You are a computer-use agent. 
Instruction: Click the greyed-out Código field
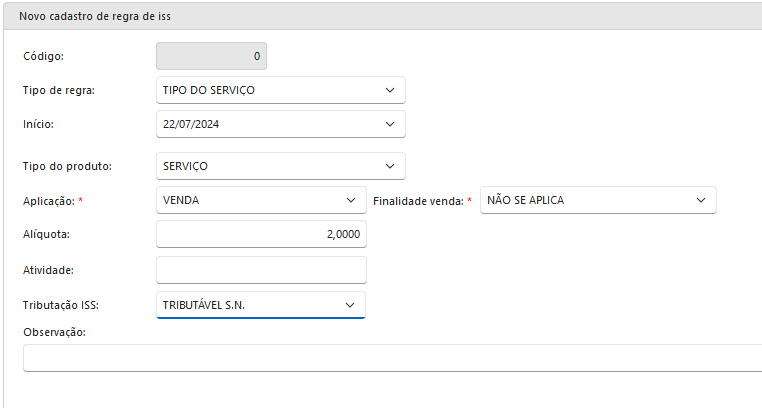tap(211, 57)
